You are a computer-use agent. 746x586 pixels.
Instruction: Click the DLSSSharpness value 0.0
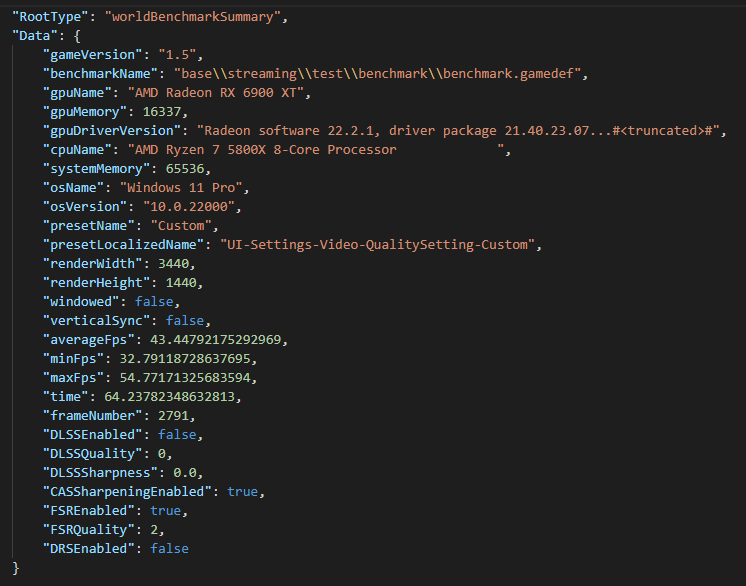click(185, 473)
